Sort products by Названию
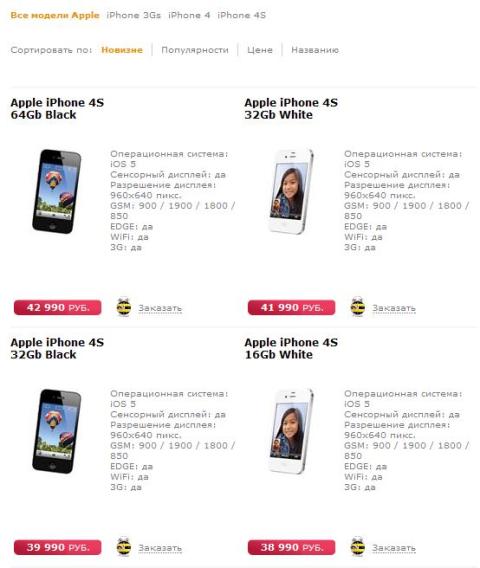Viewport: 480px width, 568px height. coord(315,50)
